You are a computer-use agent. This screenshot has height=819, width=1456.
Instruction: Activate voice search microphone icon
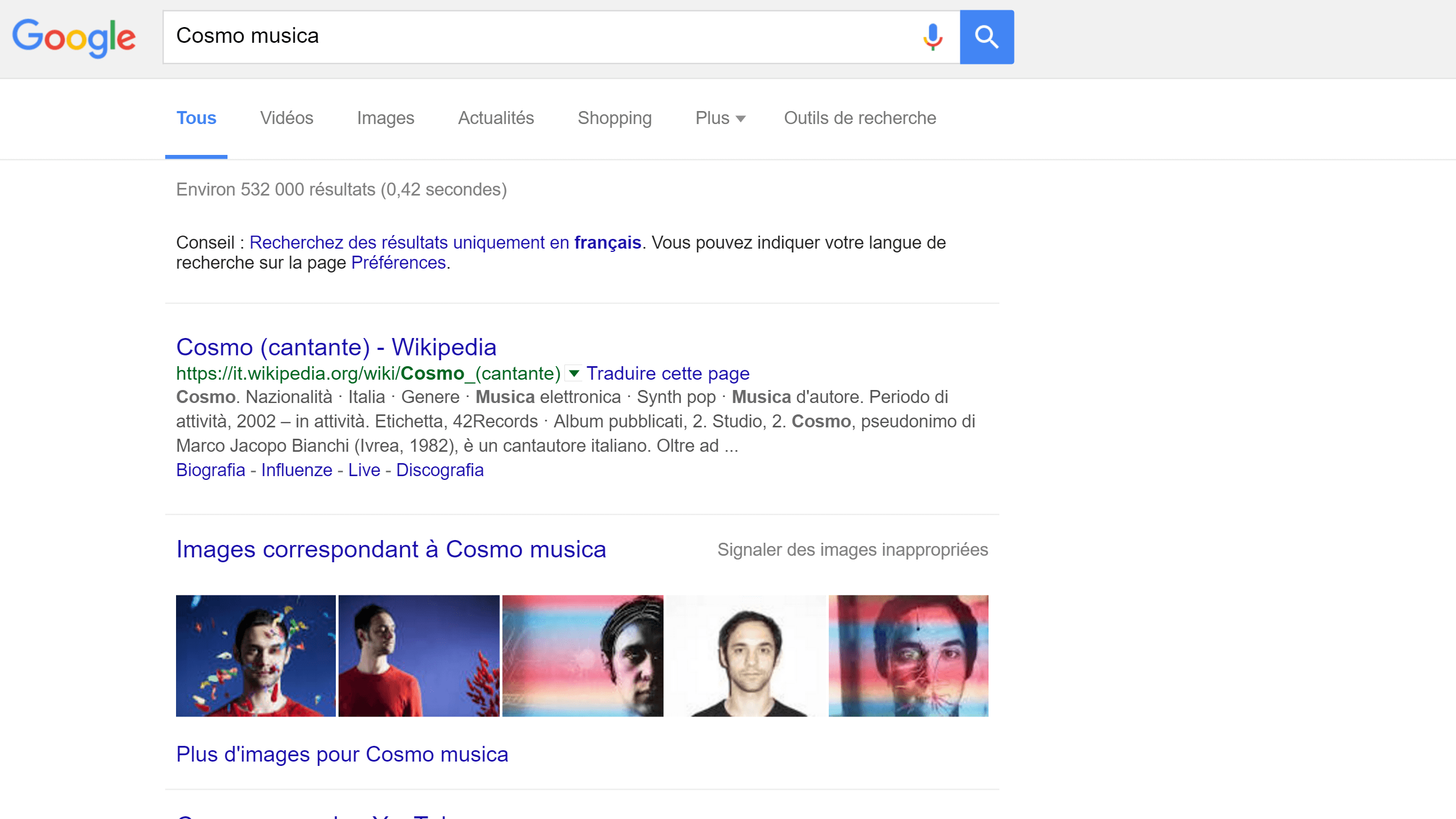tap(933, 37)
